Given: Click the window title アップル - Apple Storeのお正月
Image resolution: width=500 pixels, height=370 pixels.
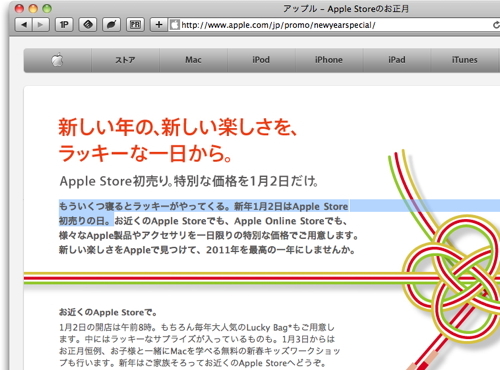Looking at the screenshot, I should click(x=346, y=9).
